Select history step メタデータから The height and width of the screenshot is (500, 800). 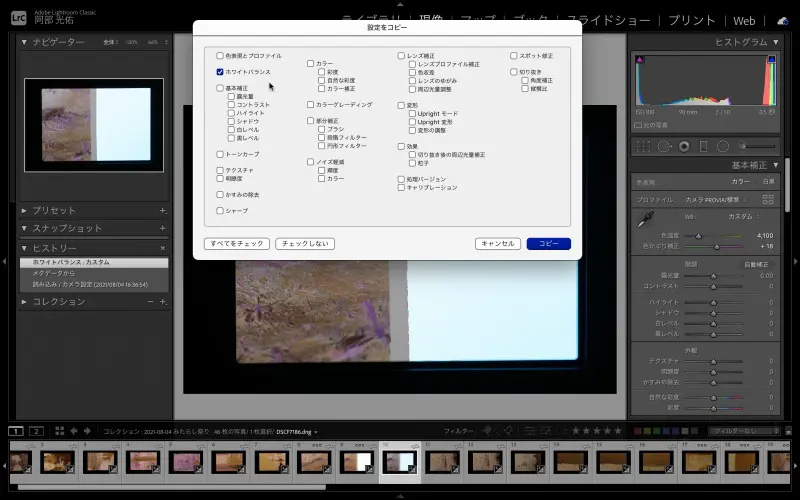pos(94,273)
